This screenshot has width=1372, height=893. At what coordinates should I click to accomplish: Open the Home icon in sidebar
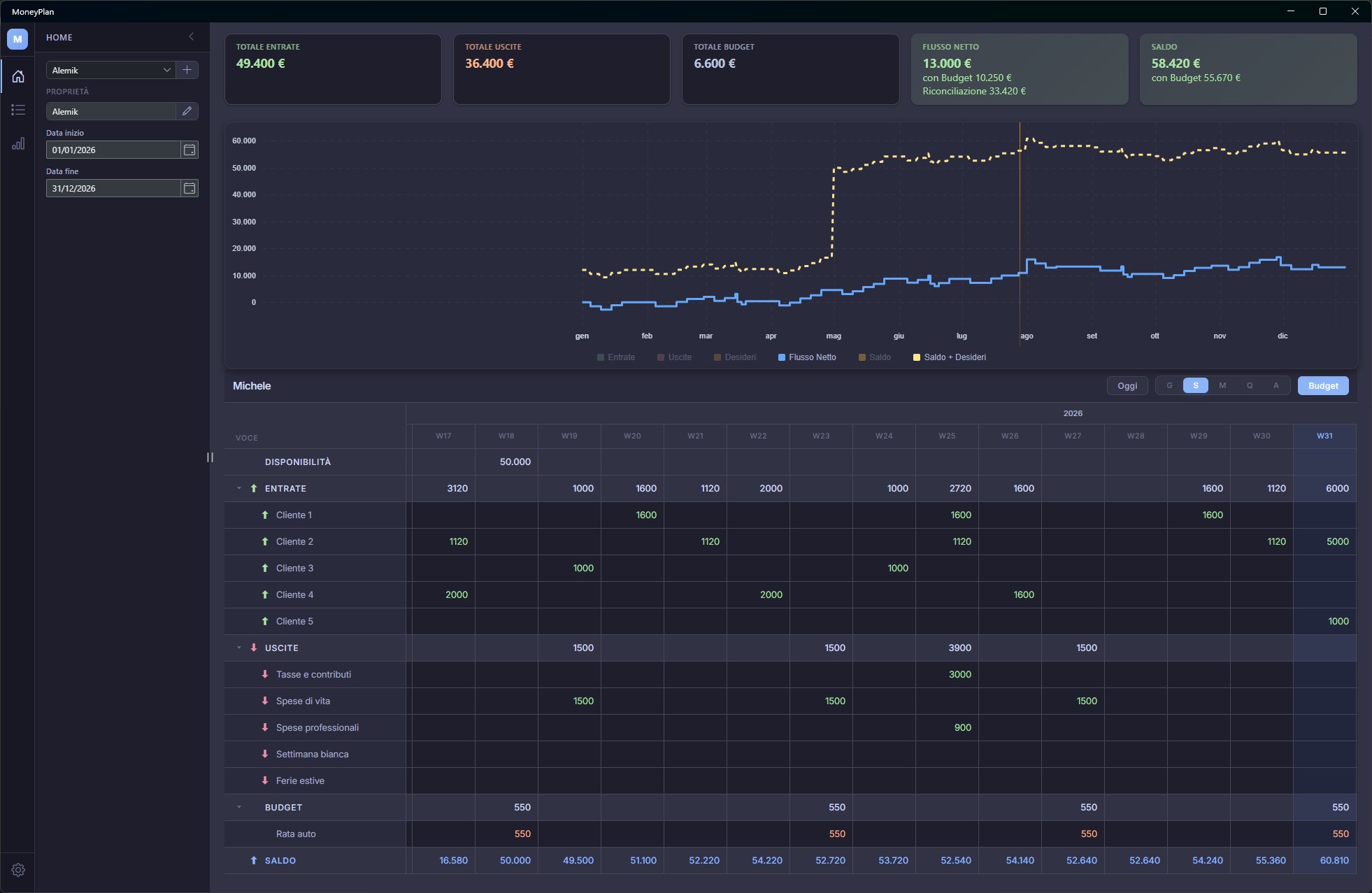pyautogui.click(x=18, y=76)
